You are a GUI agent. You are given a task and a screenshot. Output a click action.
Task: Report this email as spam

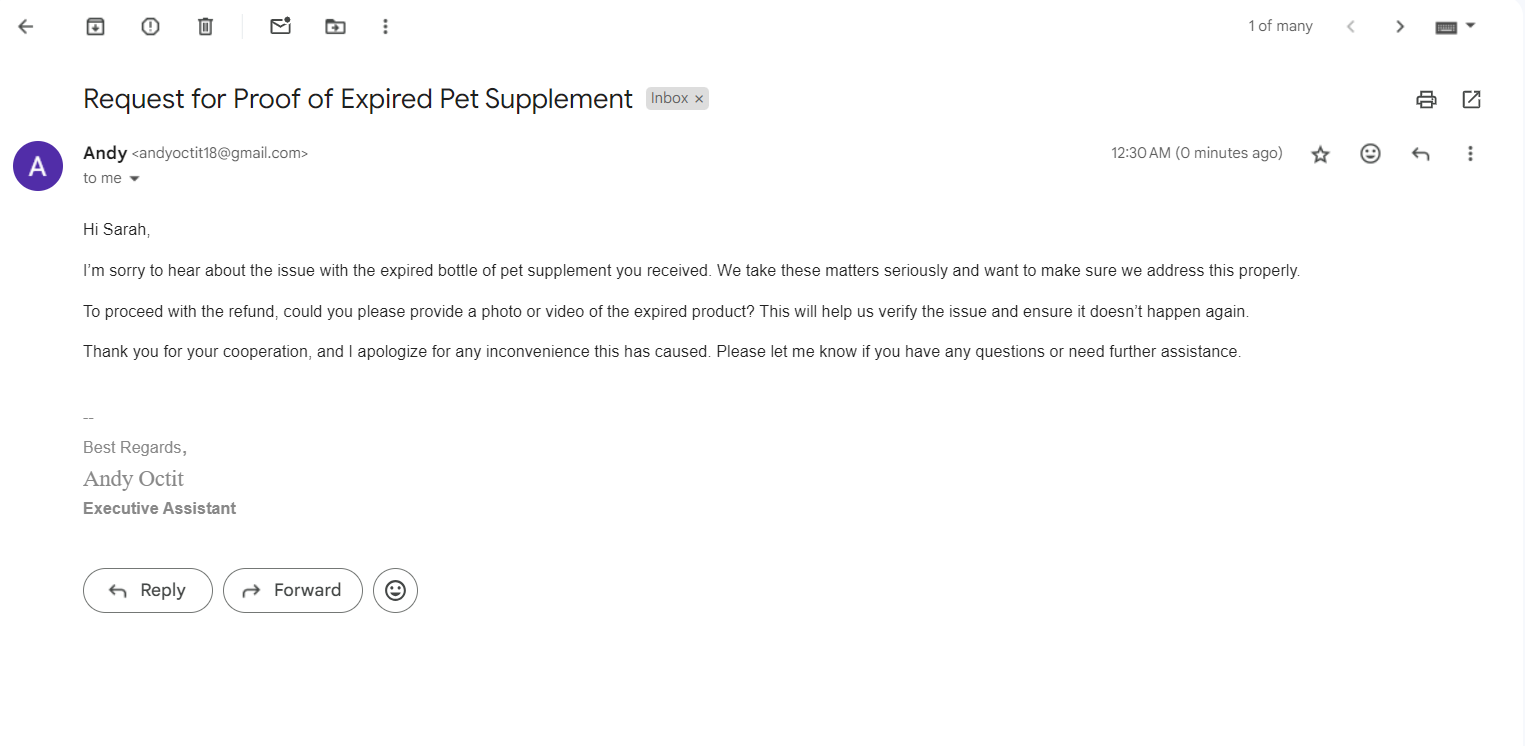point(150,27)
